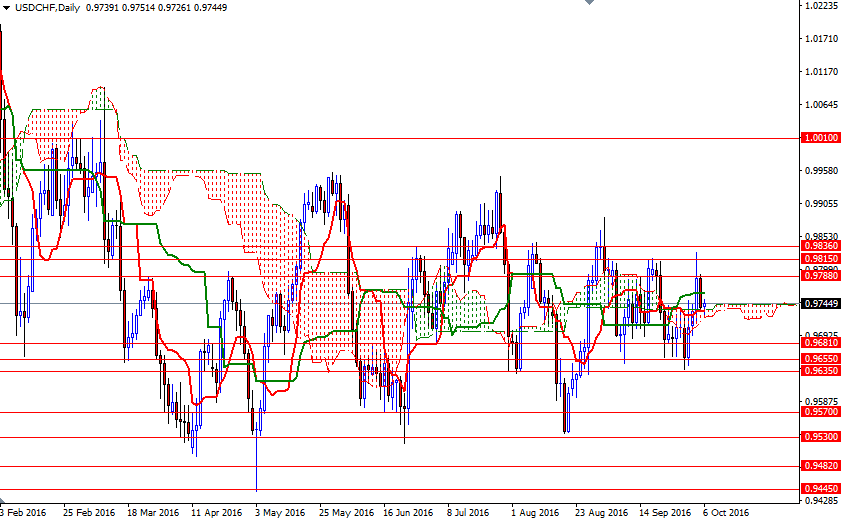
Task: Click the chart shift marker at top
Action: coord(589,2)
